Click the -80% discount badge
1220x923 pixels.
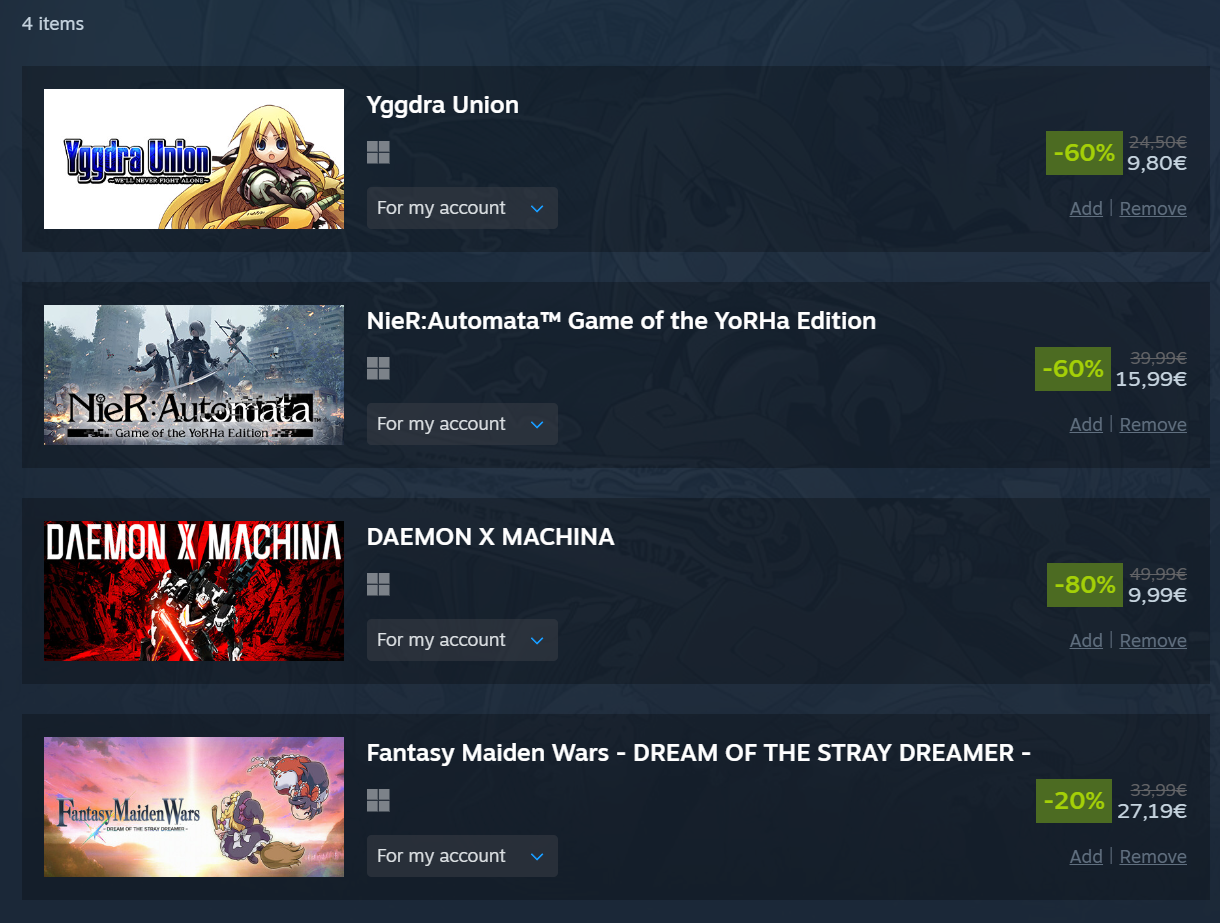click(1085, 585)
